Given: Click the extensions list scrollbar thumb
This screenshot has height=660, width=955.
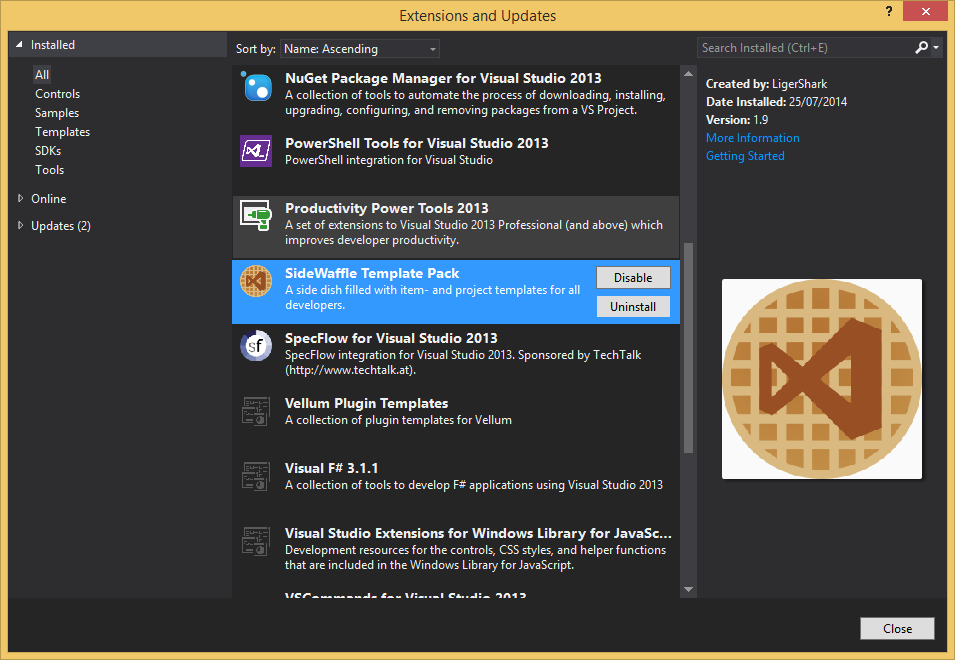Looking at the screenshot, I should click(x=688, y=348).
